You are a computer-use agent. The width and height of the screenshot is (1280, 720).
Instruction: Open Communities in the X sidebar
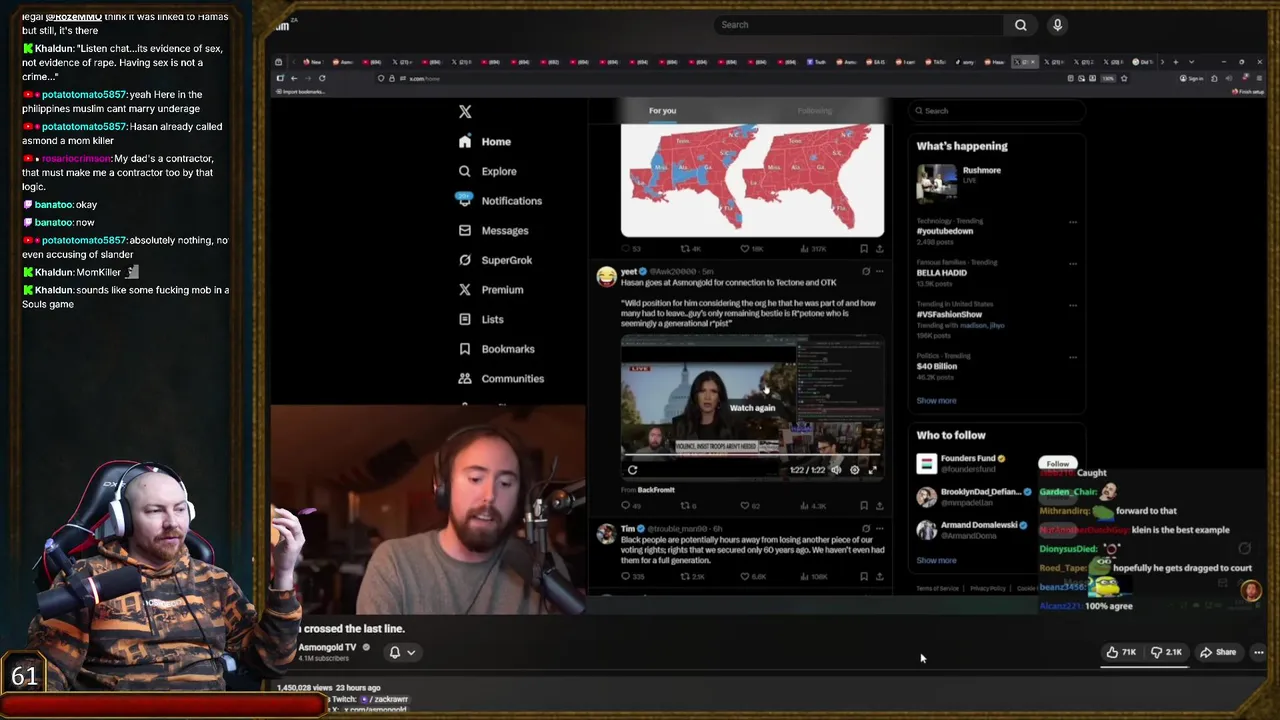pyautogui.click(x=501, y=379)
